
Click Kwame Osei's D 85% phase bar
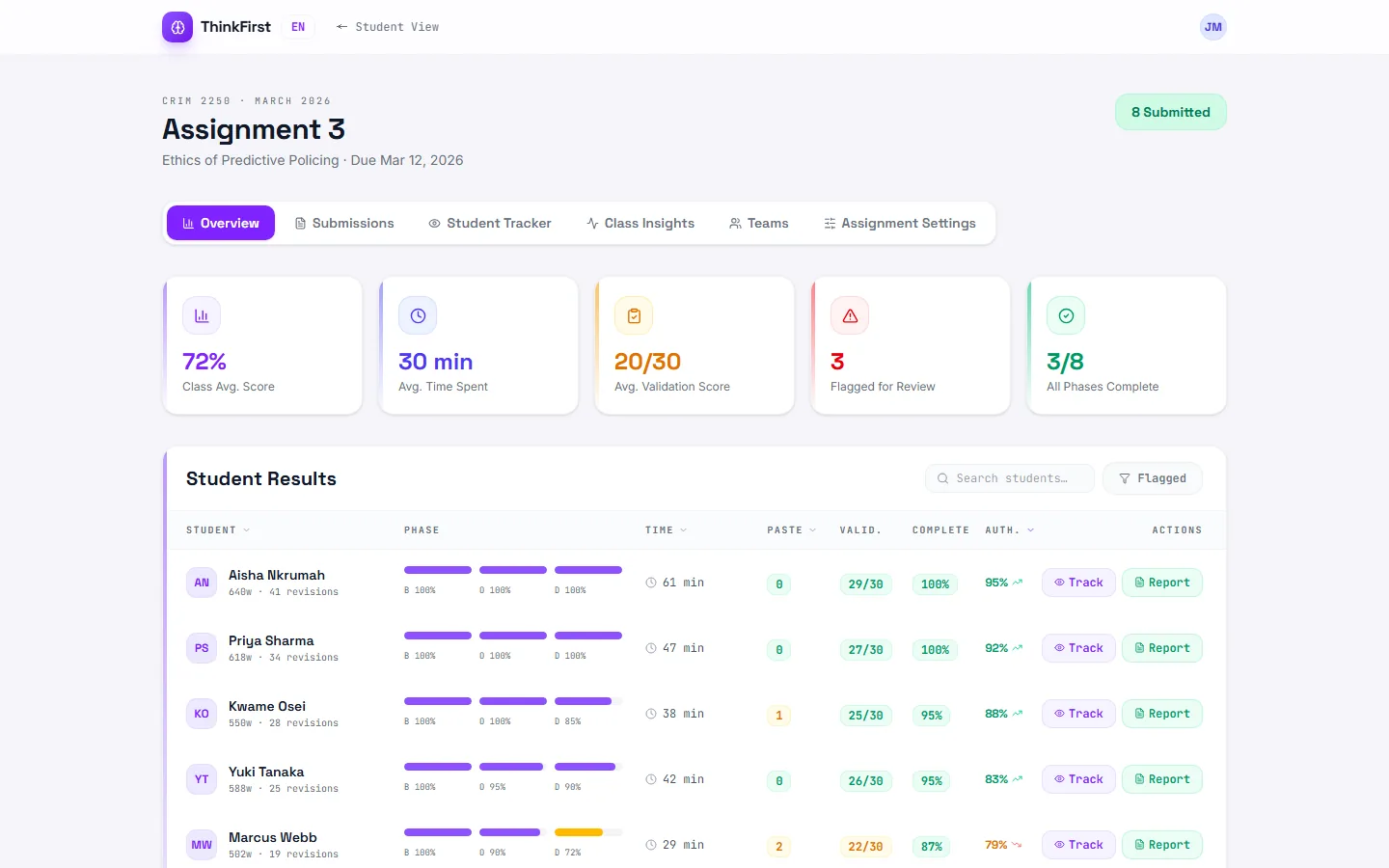(588, 701)
